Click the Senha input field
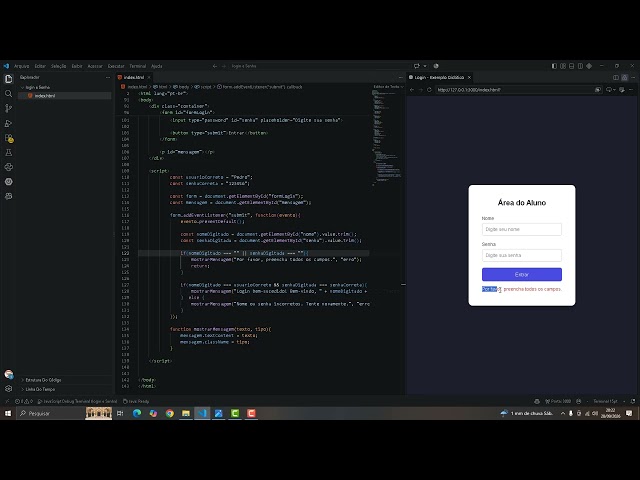 point(522,255)
